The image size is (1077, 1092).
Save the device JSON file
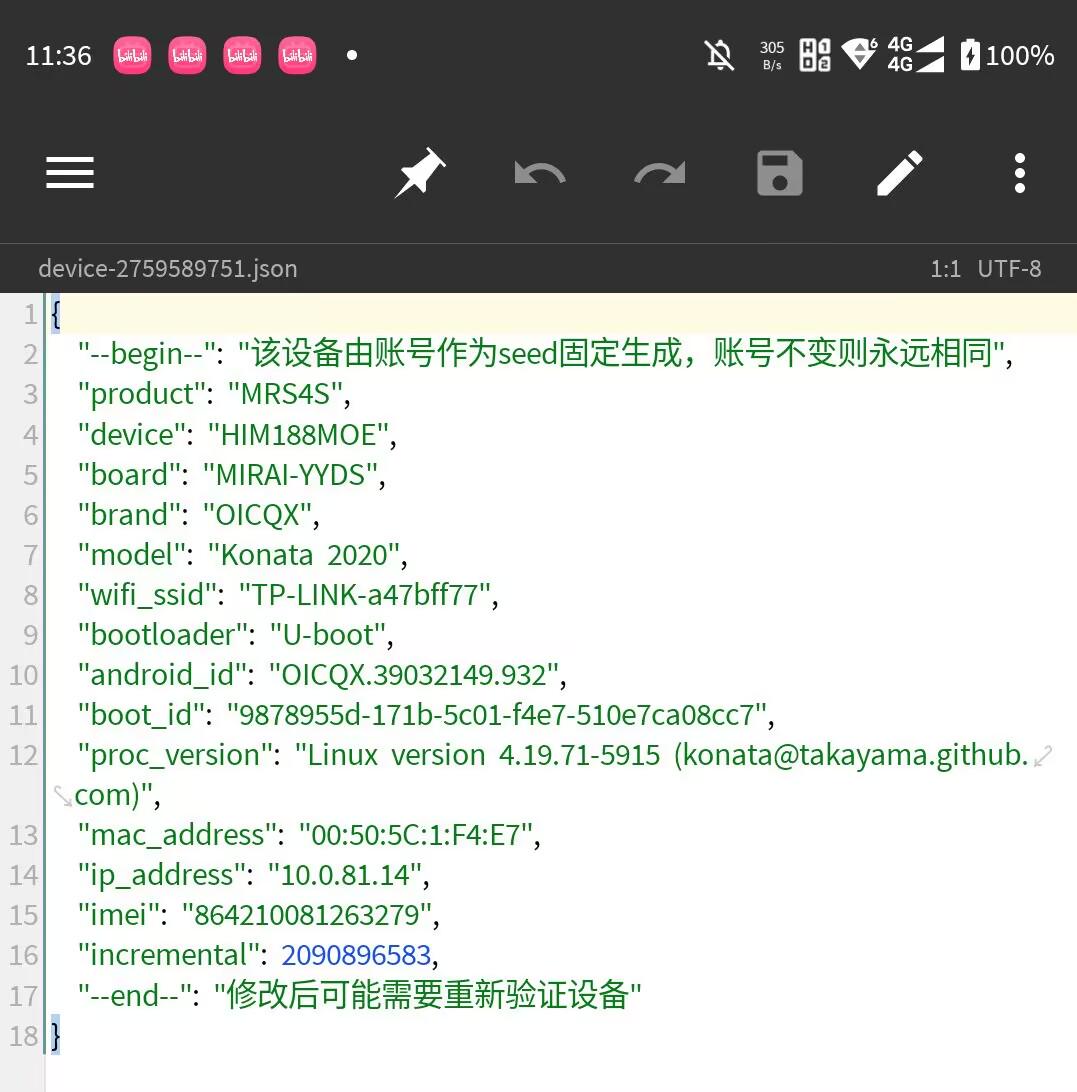[x=779, y=173]
